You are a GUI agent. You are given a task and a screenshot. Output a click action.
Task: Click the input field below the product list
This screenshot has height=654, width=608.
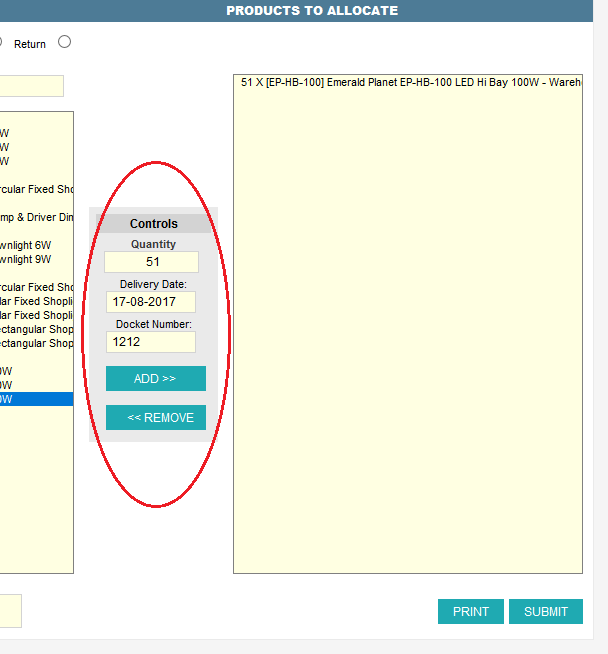(x=10, y=611)
